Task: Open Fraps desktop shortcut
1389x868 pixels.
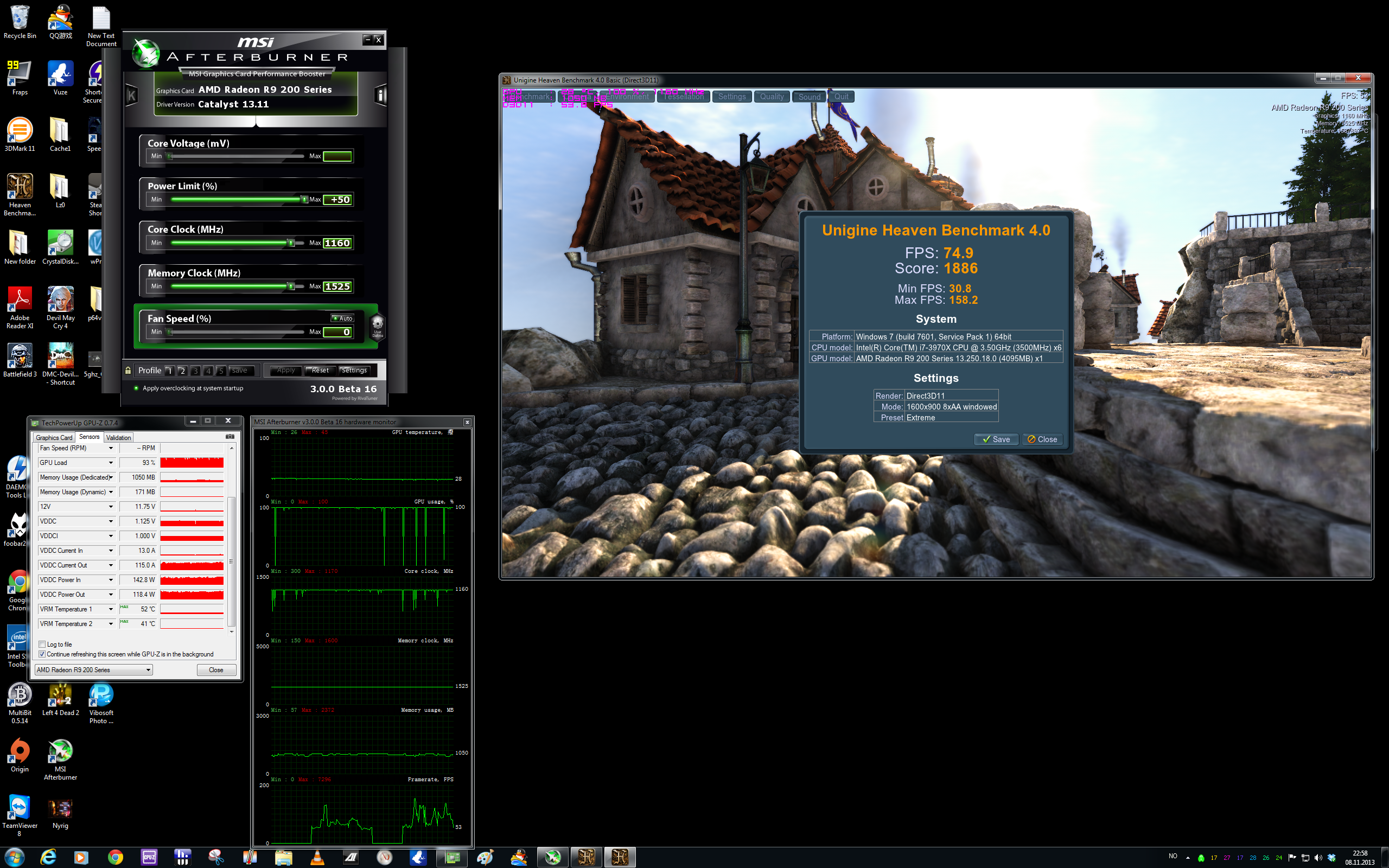Action: pyautogui.click(x=20, y=77)
